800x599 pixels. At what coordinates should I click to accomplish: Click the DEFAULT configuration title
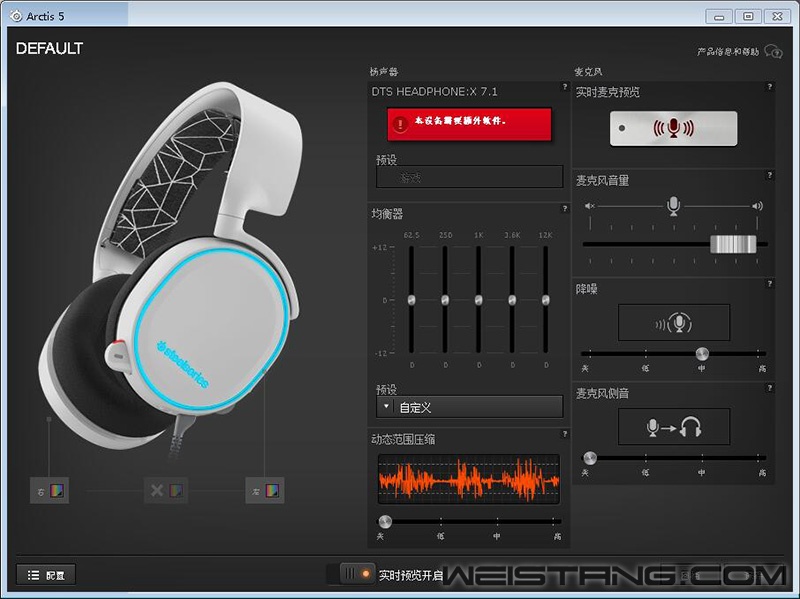[x=49, y=48]
